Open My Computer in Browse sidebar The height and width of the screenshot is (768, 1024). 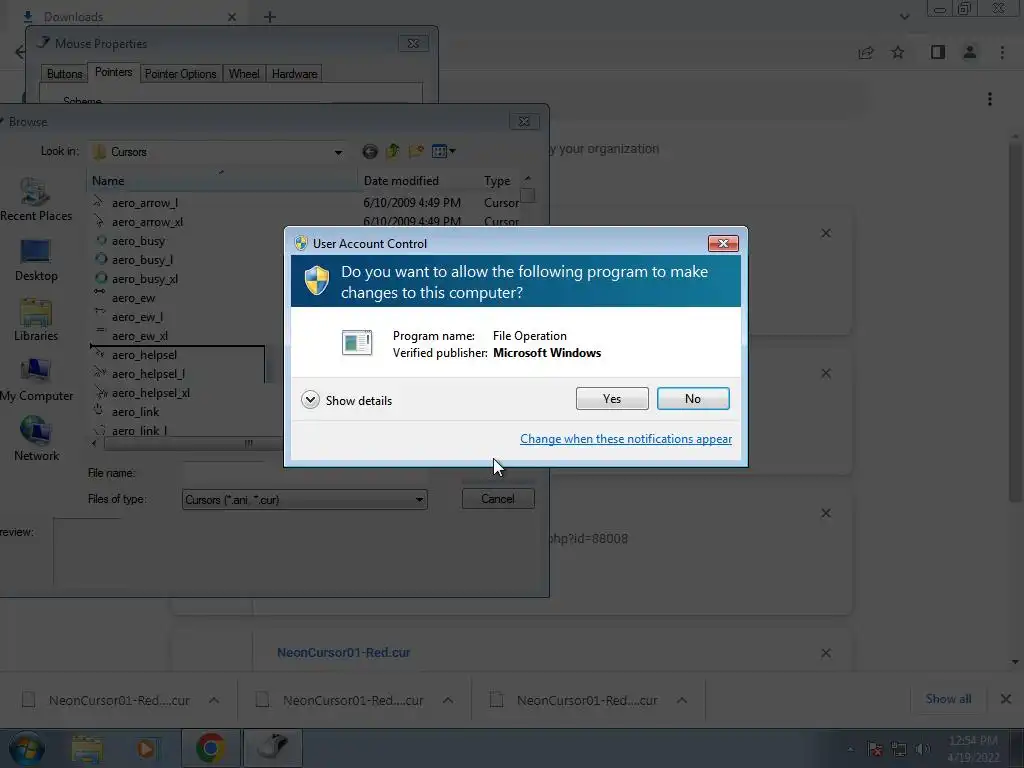(x=36, y=380)
